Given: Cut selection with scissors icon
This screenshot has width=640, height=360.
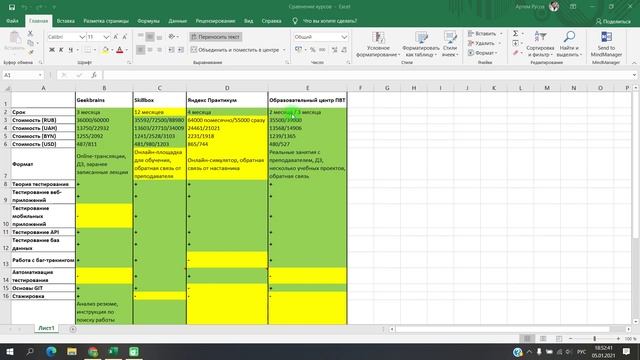Looking at the screenshot, I should click(30, 33).
